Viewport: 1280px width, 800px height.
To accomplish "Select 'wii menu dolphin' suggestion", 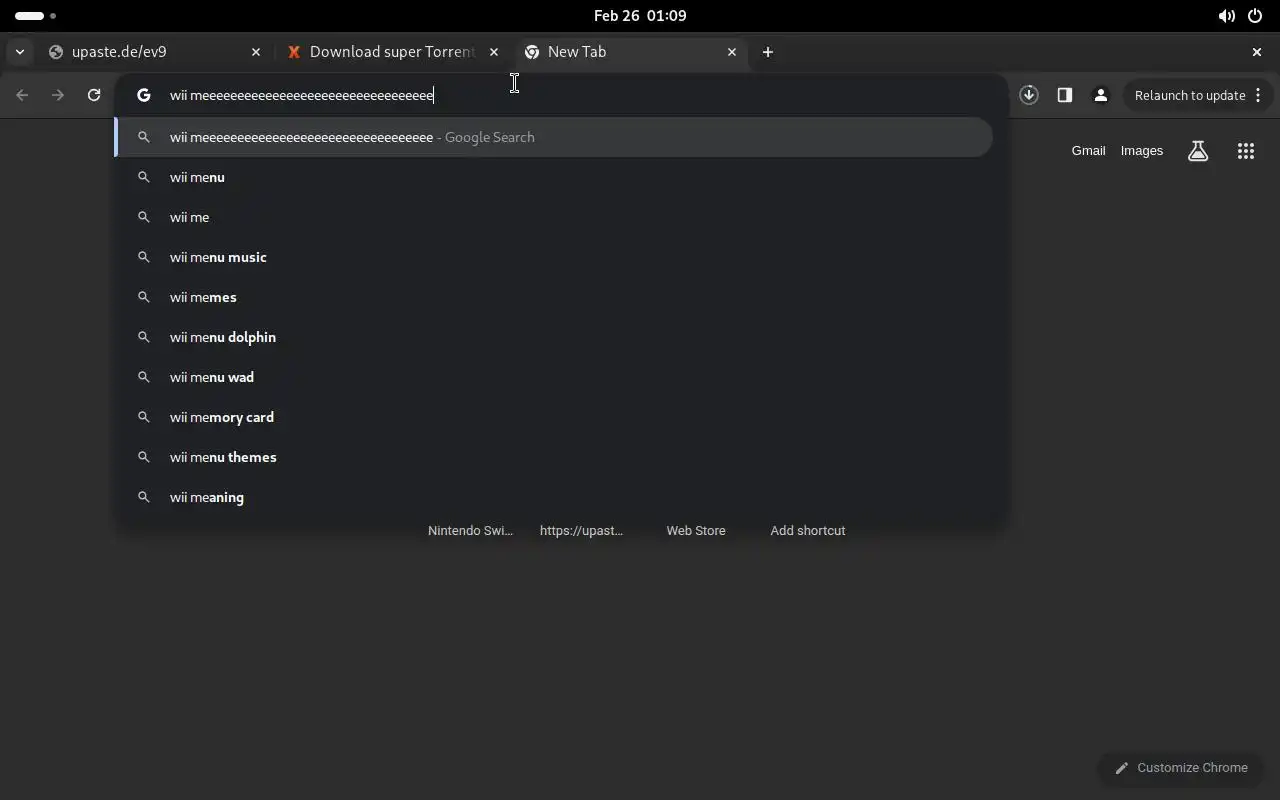I will 555,337.
